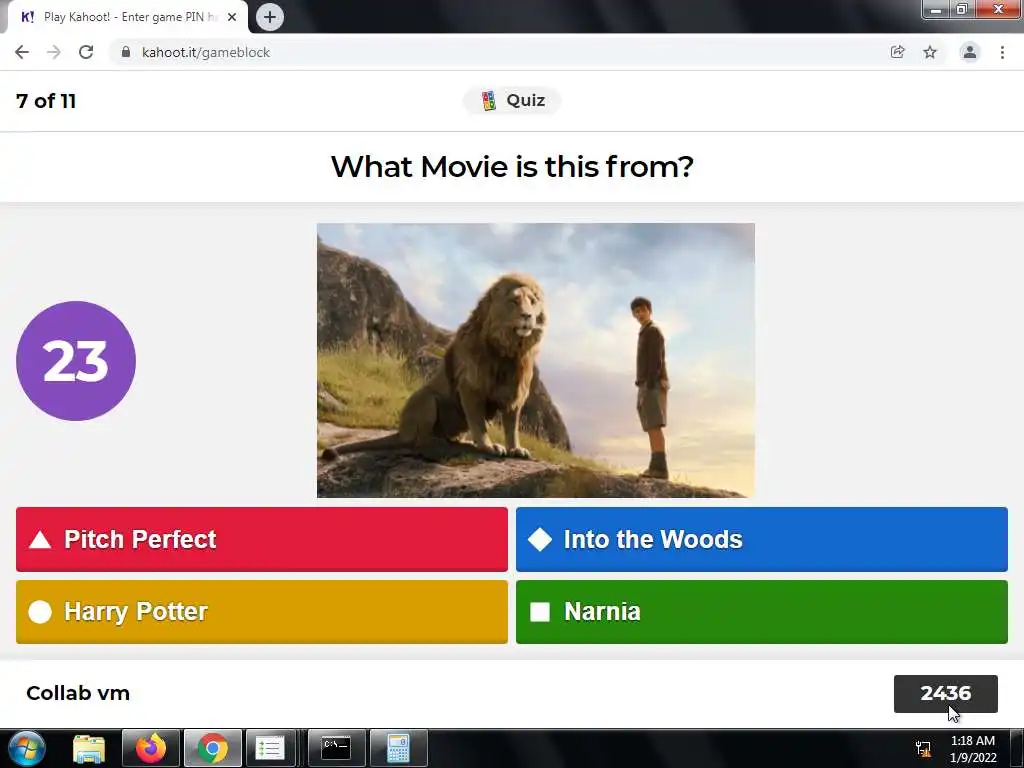The height and width of the screenshot is (768, 1024).
Task: Choose the yellow Harry Potter answer
Action: [x=262, y=612]
